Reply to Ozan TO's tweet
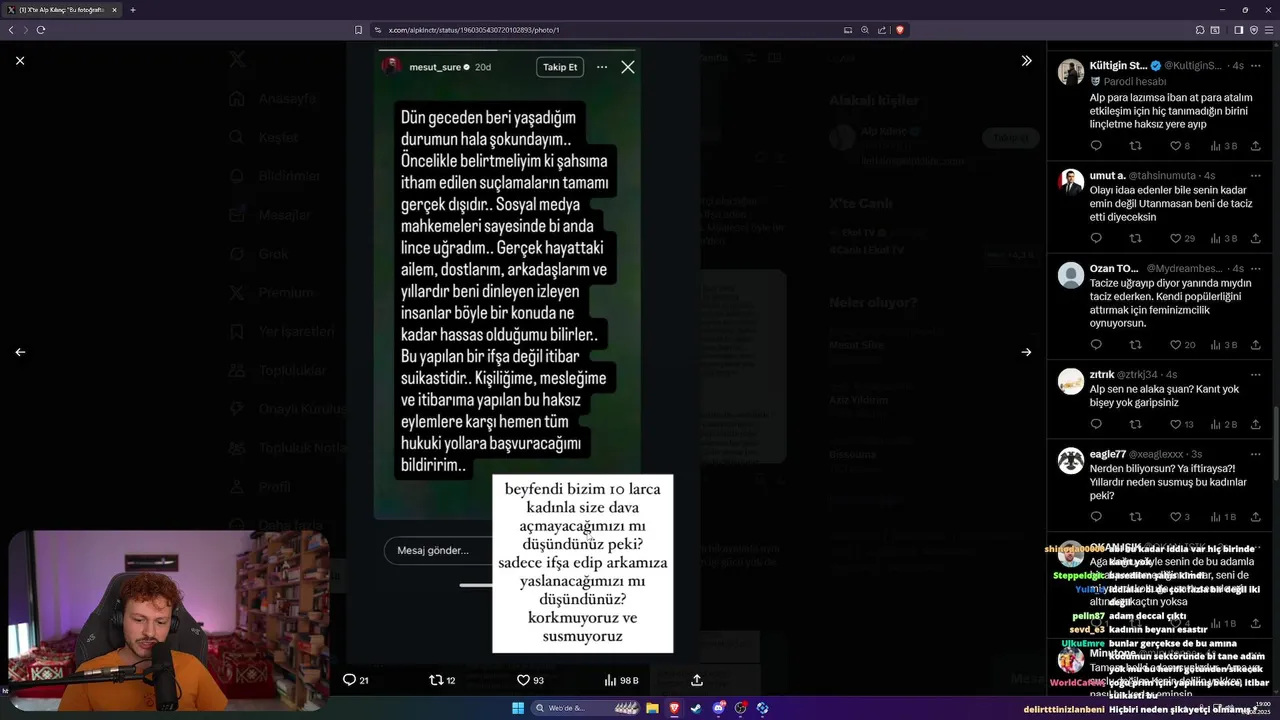 pos(1096,345)
